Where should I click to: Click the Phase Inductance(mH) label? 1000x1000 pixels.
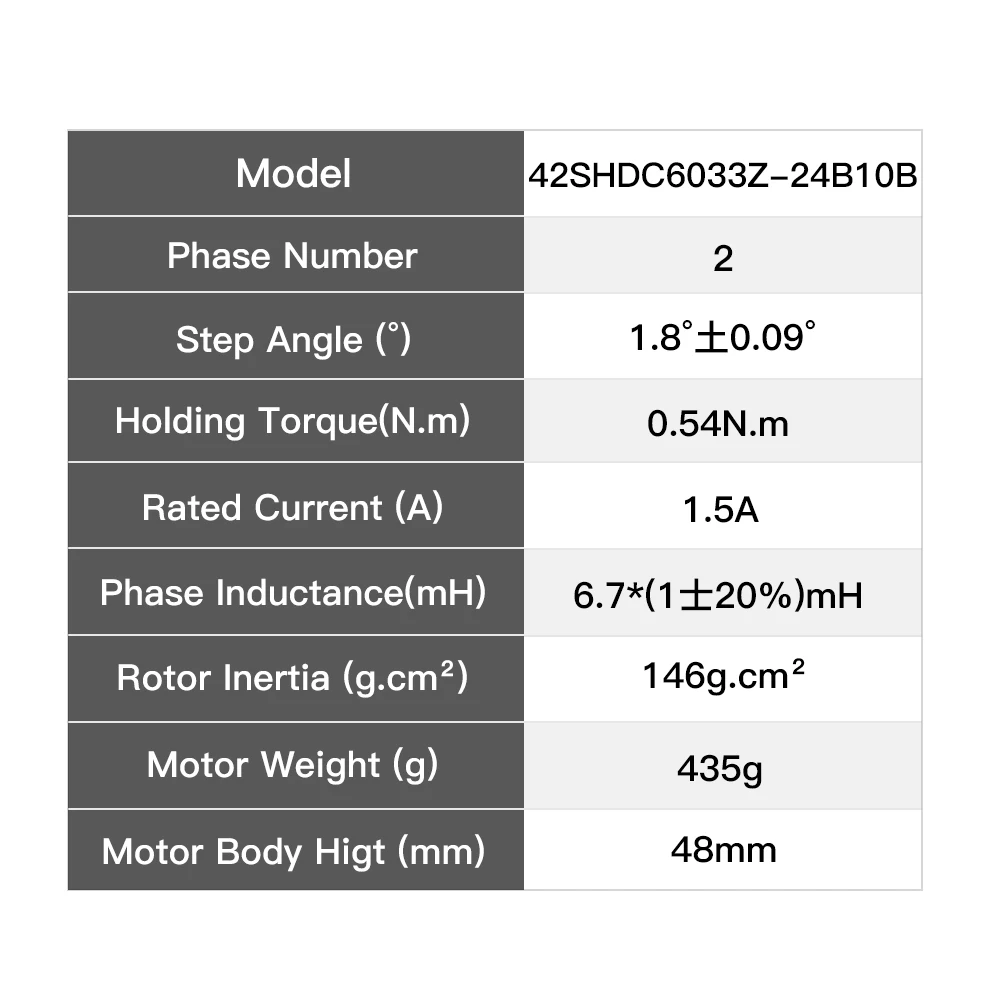tap(293, 592)
